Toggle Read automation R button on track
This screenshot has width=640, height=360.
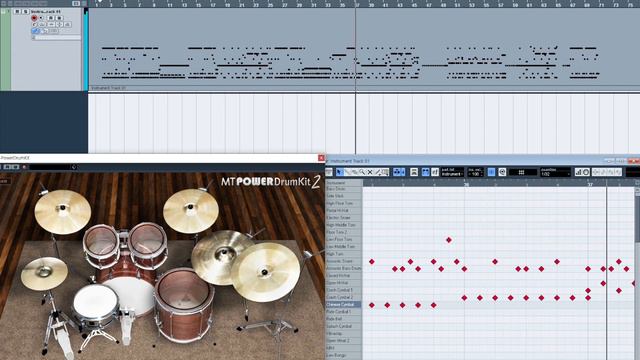(x=51, y=18)
